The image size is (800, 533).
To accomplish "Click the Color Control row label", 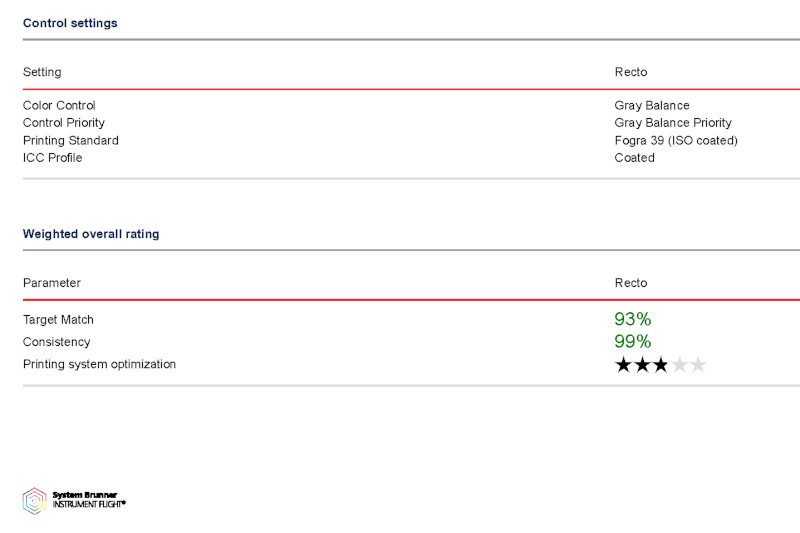I will coord(59,106).
